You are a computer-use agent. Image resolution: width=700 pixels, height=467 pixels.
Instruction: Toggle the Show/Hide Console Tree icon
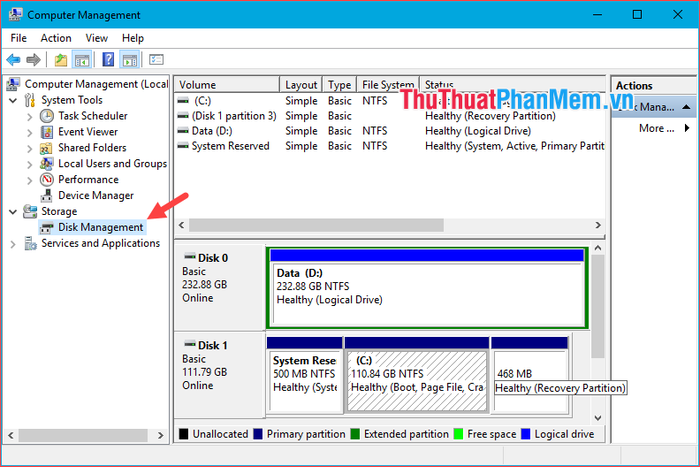[82, 59]
